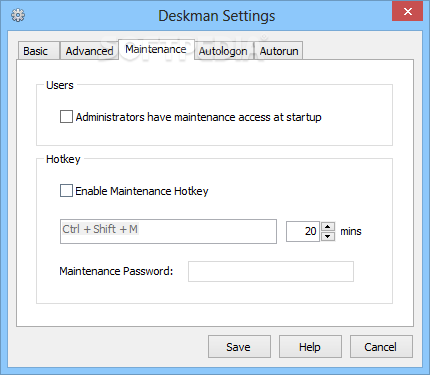Save the settings
430x375 pixels.
(239, 347)
